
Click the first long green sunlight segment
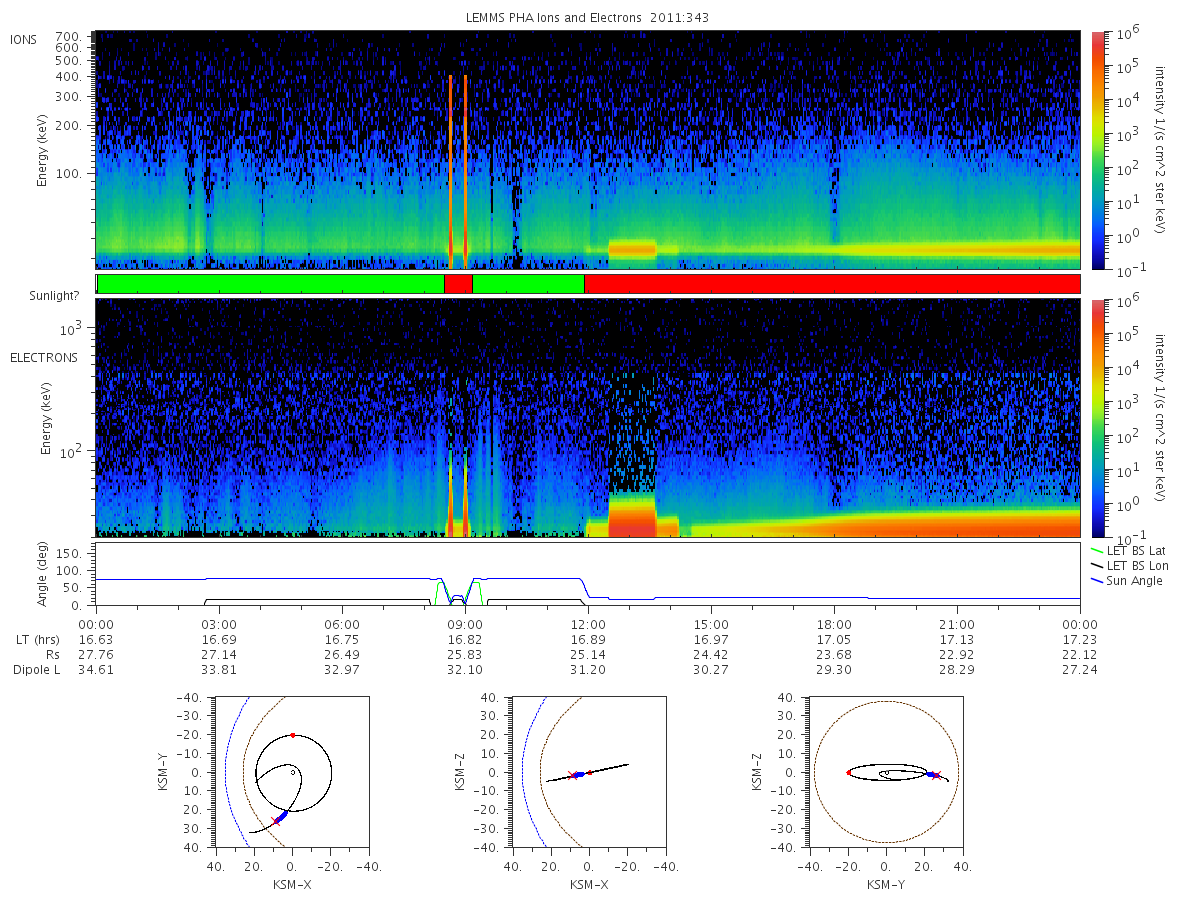tap(271, 284)
